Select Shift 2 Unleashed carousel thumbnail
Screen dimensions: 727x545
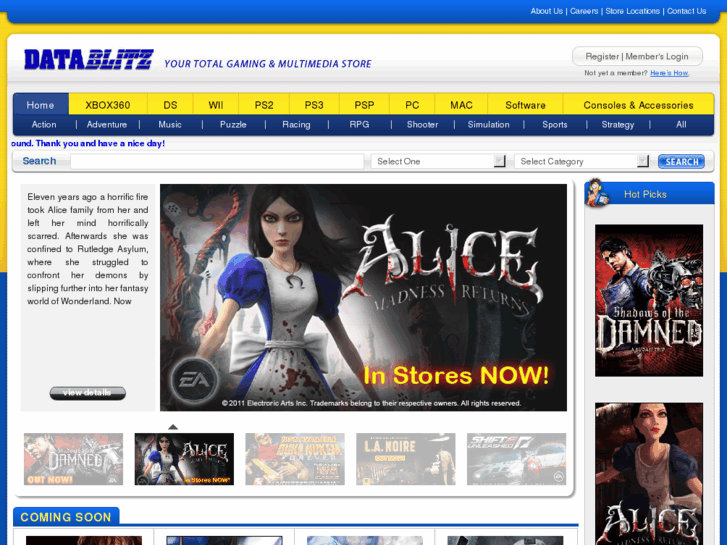517,459
